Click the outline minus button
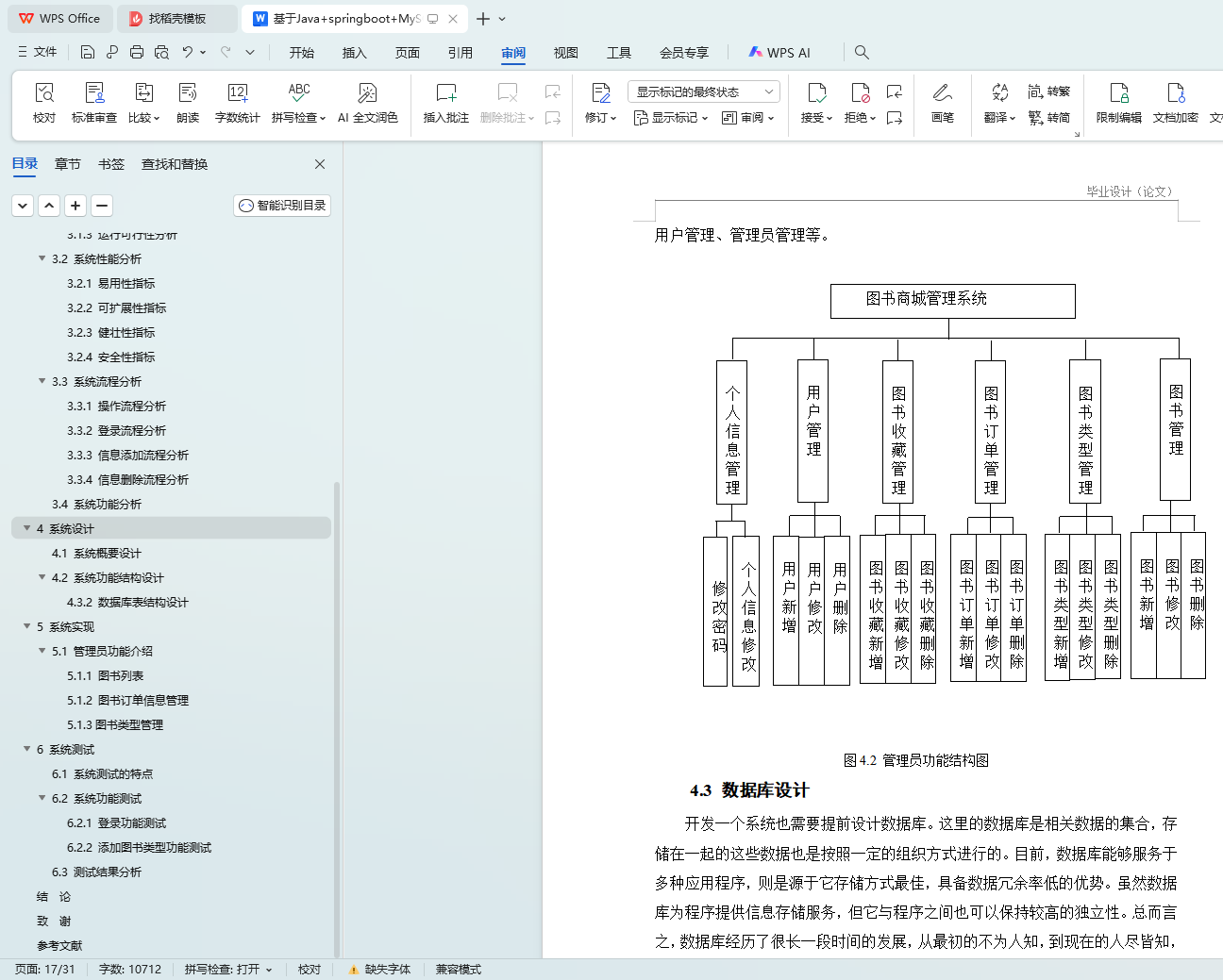 point(102,205)
